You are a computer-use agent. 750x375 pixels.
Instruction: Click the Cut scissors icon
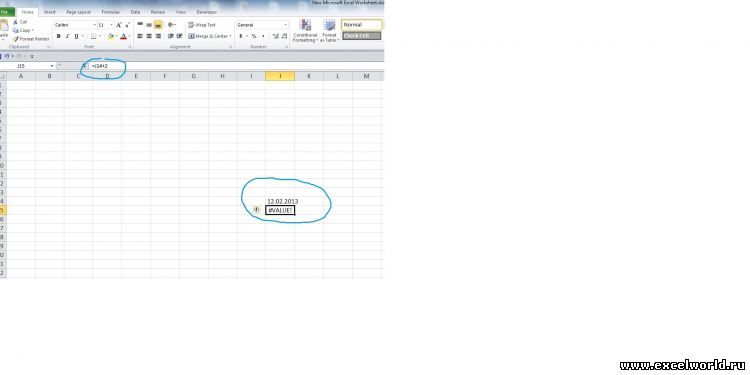(16, 22)
